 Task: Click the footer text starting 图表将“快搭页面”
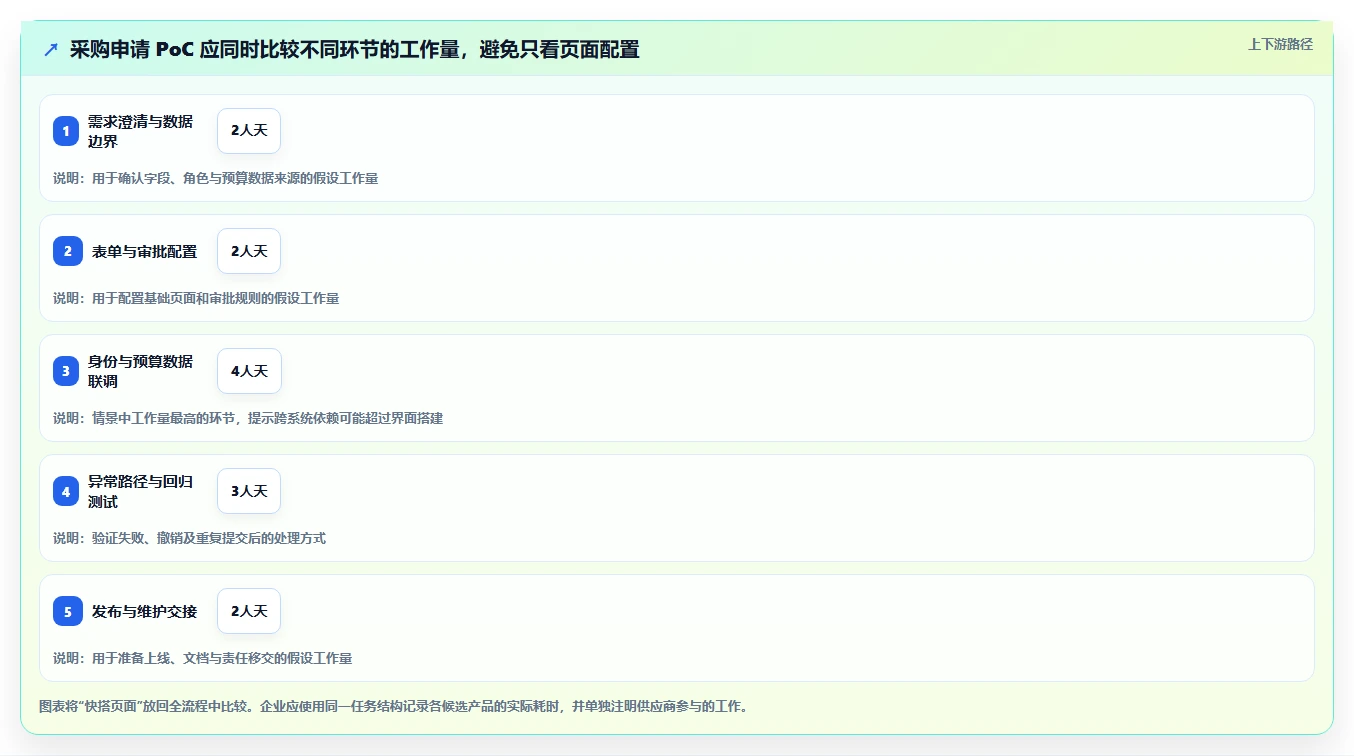(394, 706)
